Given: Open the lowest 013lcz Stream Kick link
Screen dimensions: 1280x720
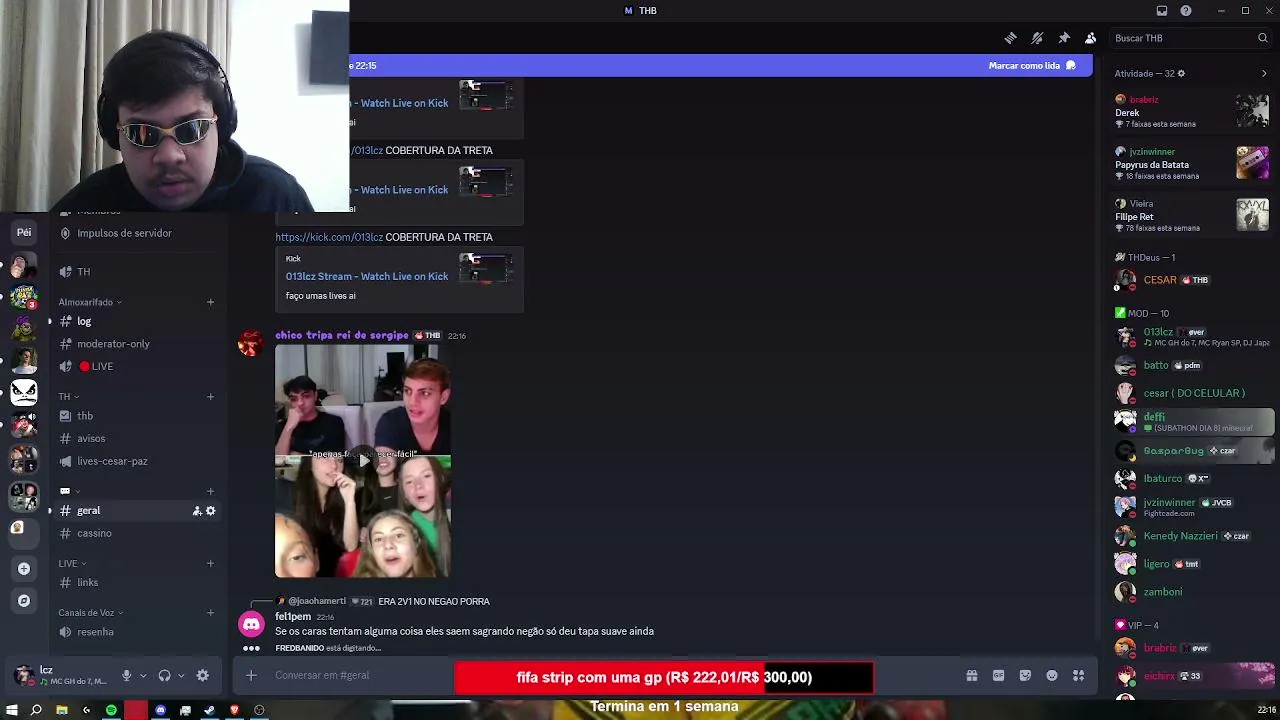Looking at the screenshot, I should coord(366,277).
